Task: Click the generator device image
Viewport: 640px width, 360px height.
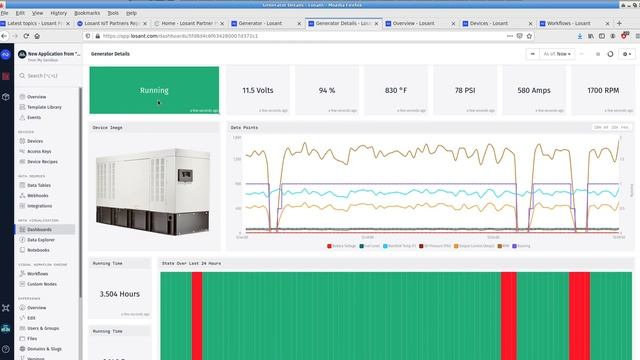Action: [153, 192]
